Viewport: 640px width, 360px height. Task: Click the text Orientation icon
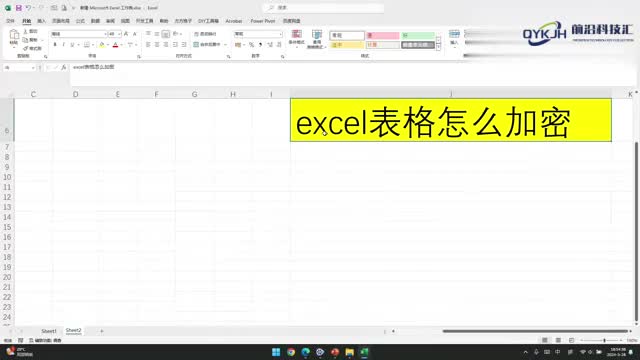(176, 34)
